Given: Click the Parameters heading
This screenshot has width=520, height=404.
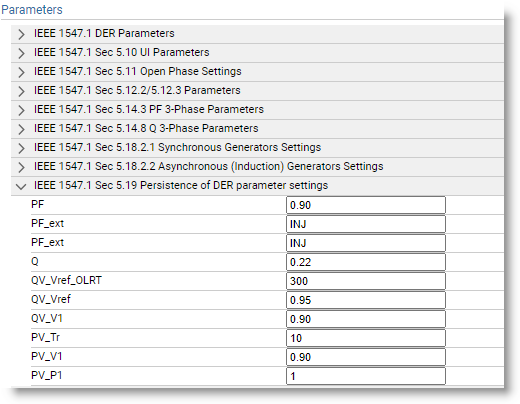Looking at the screenshot, I should click(32, 10).
